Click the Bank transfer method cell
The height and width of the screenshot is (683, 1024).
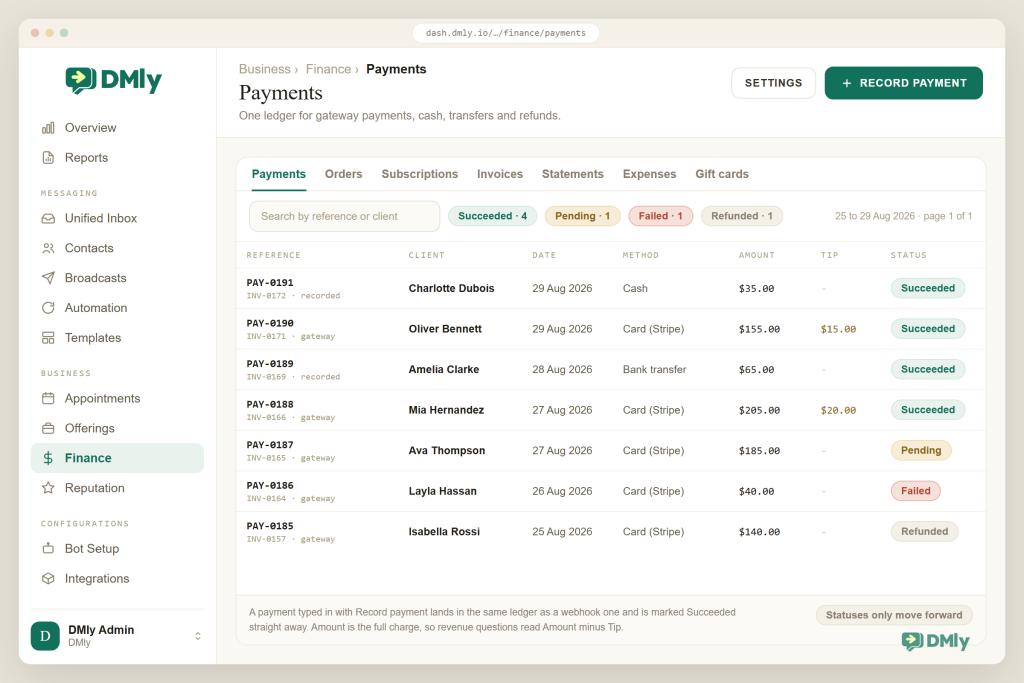654,370
